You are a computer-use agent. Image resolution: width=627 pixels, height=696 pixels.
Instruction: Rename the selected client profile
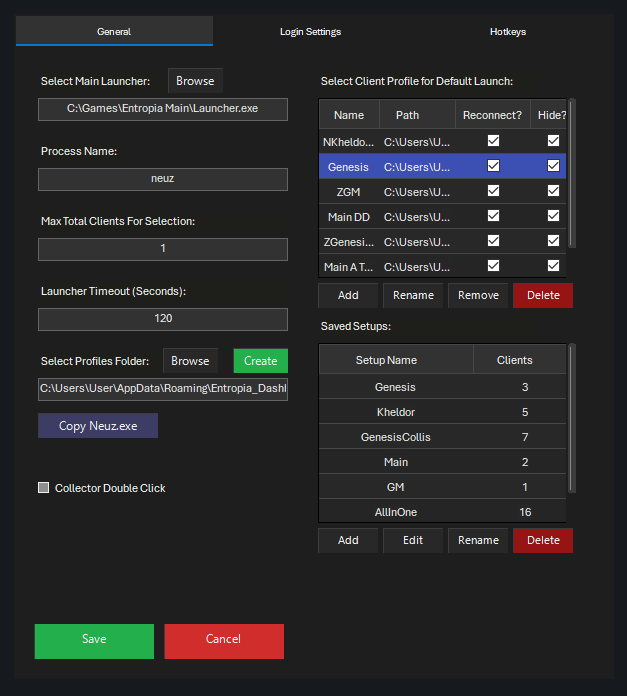point(413,295)
